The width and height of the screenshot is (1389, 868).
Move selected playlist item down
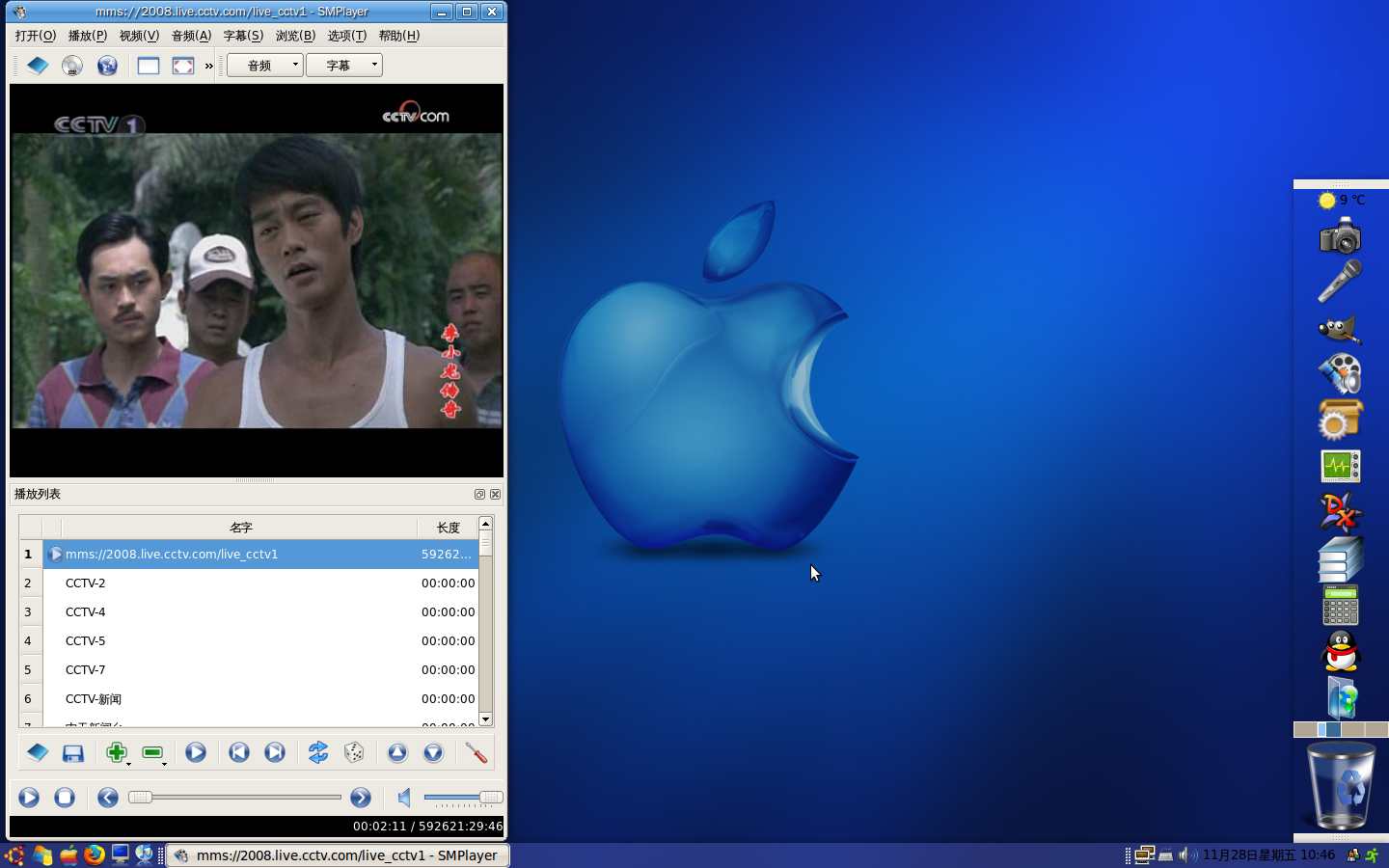tap(433, 752)
